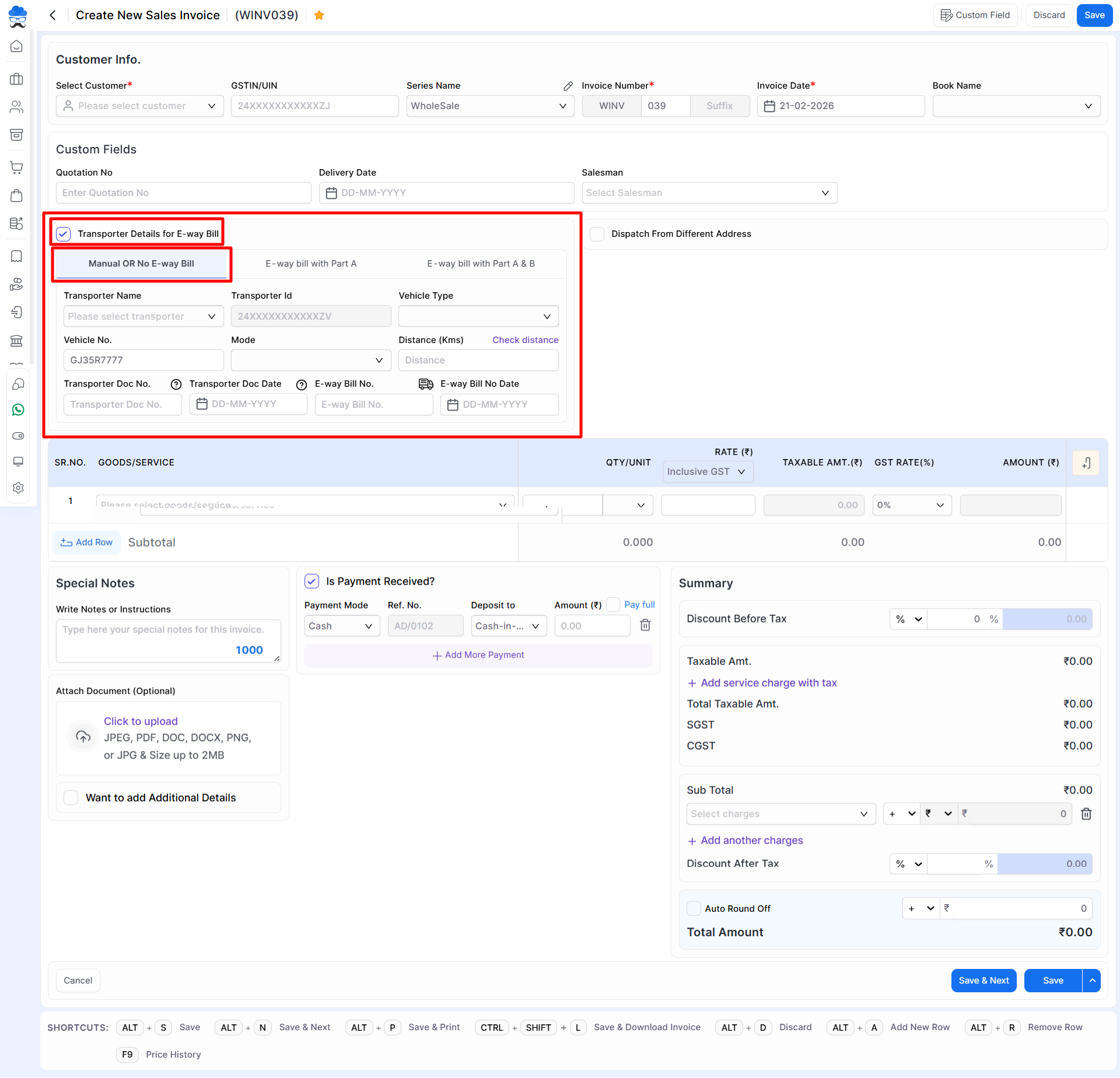Open the WhatsApp icon in the sidebar
This screenshot has height=1078, width=1120.
(x=17, y=410)
